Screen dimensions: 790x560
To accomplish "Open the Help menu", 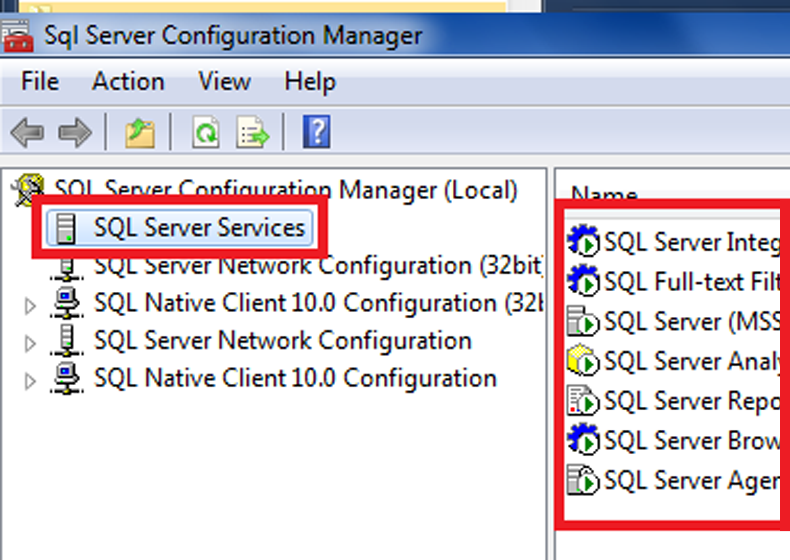I will 309,81.
